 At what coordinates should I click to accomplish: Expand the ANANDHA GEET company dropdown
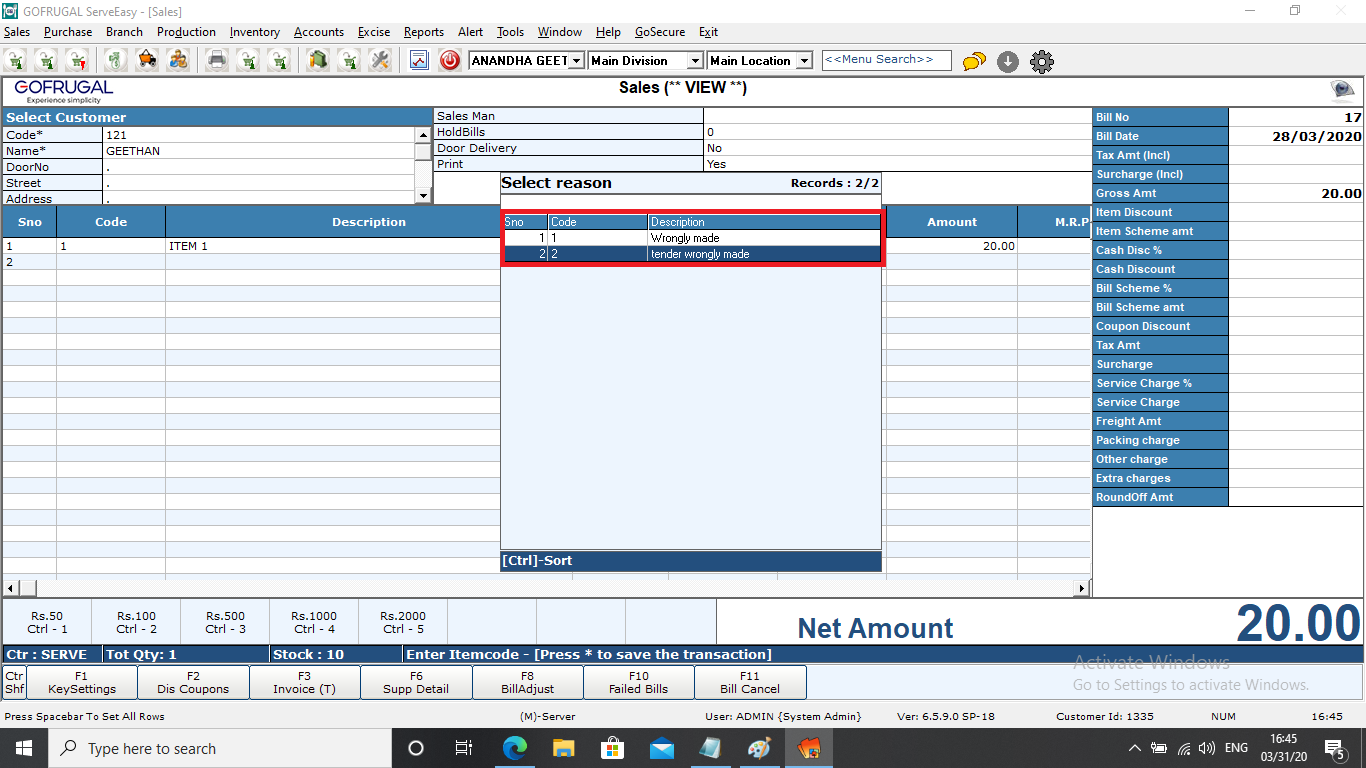(576, 61)
